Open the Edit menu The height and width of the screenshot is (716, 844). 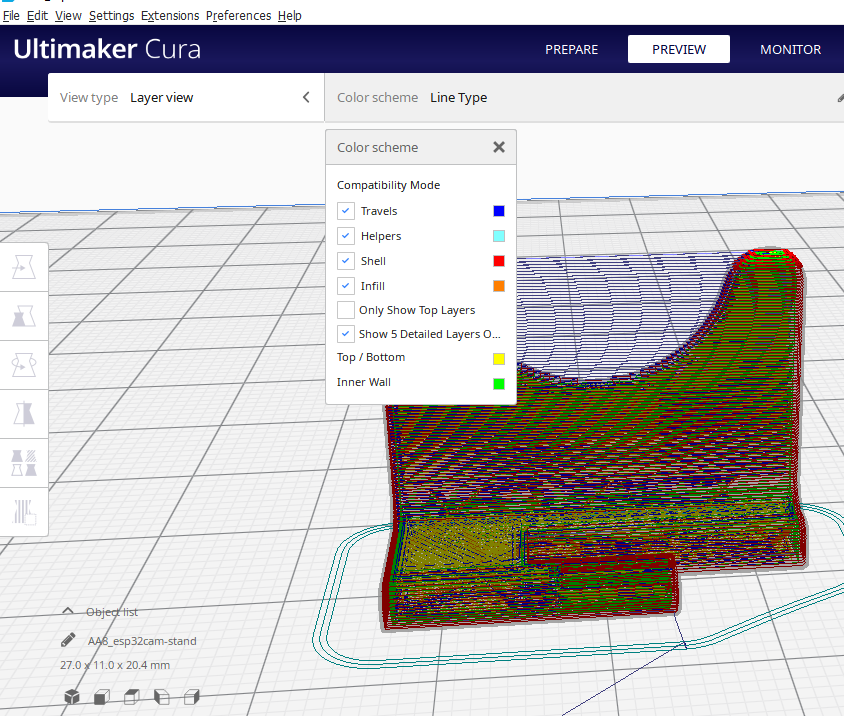[x=37, y=16]
